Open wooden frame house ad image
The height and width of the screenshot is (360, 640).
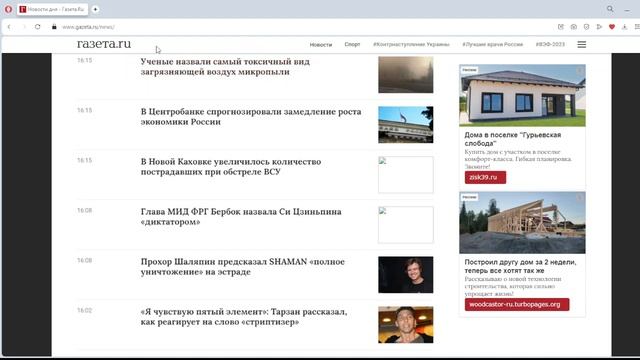[522, 223]
